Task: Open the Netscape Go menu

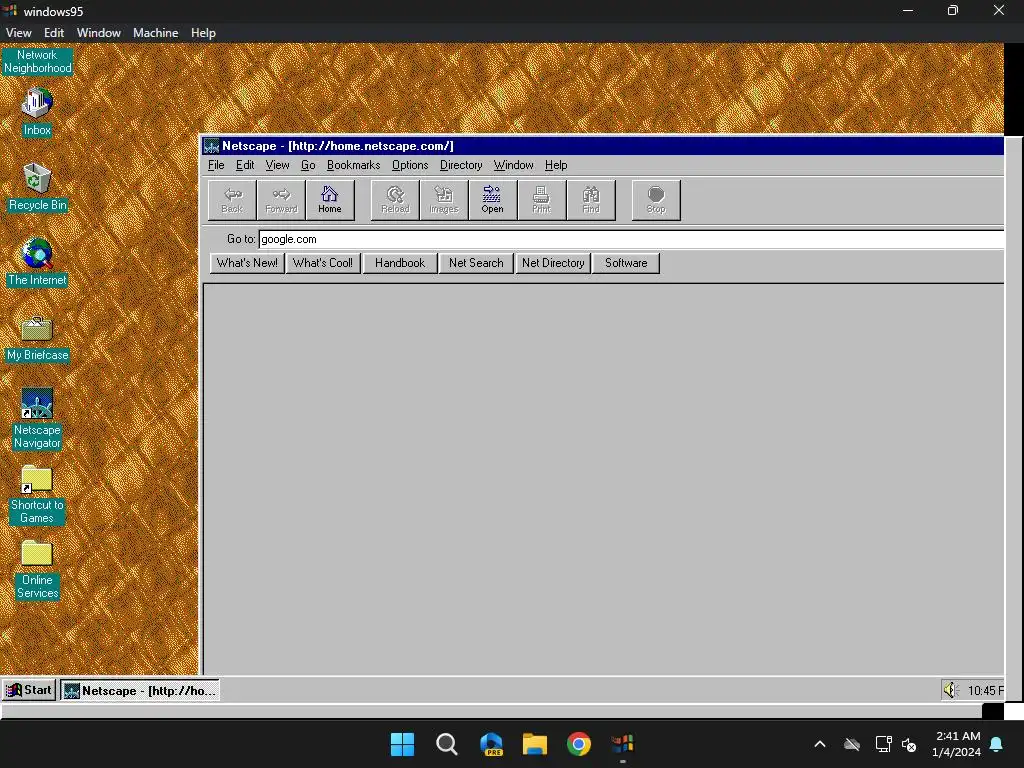Action: click(x=308, y=165)
